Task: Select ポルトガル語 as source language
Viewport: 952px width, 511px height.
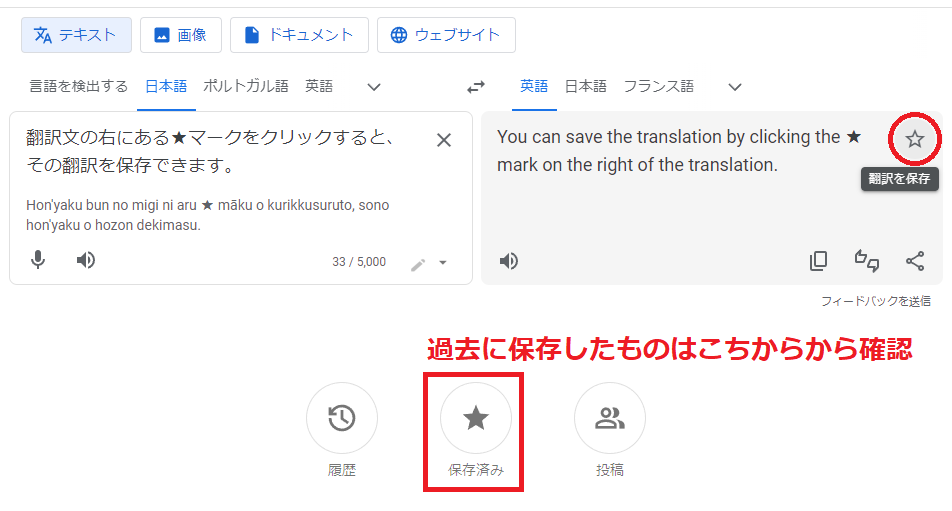Action: (x=246, y=86)
